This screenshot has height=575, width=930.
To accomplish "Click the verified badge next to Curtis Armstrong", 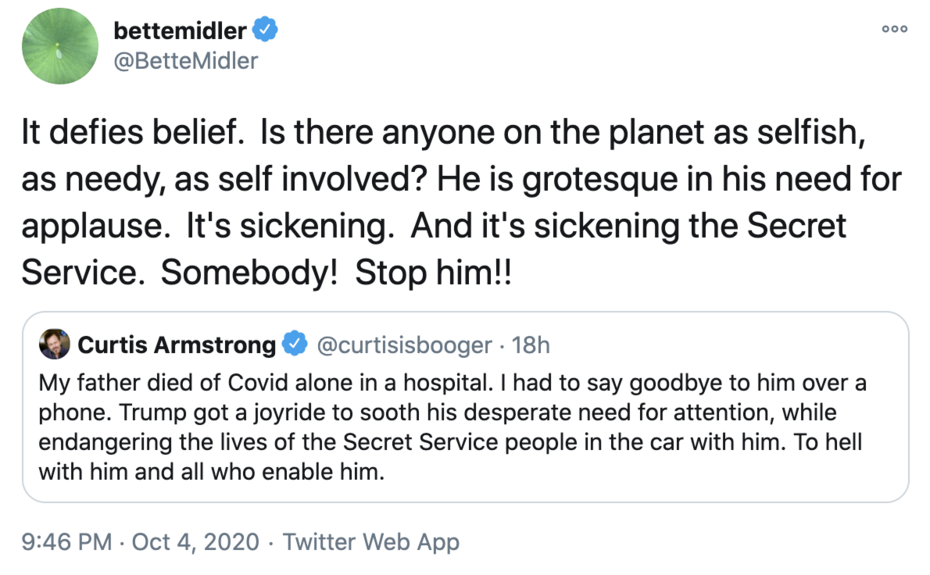I will (x=295, y=346).
